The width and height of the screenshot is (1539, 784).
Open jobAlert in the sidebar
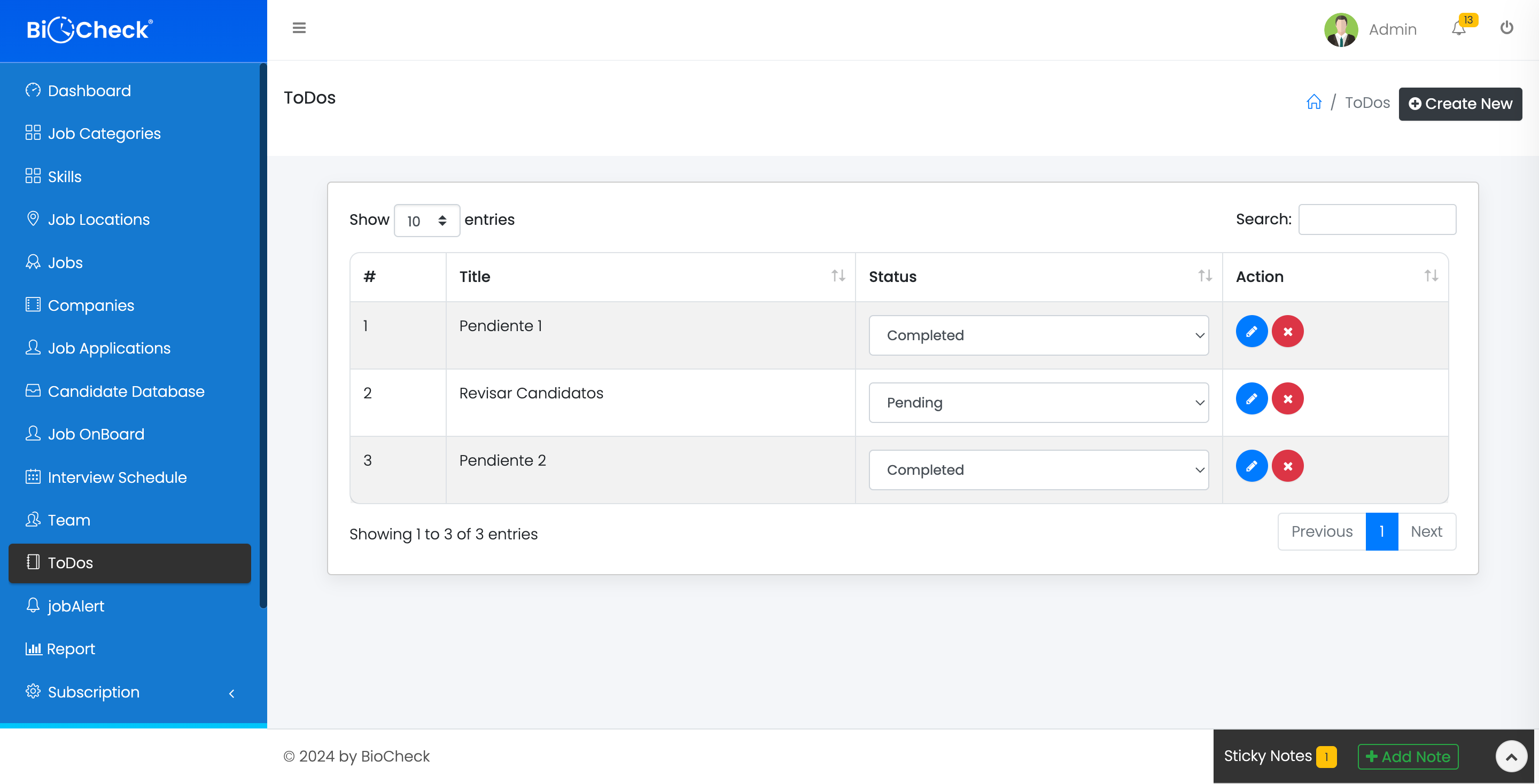[130, 607]
